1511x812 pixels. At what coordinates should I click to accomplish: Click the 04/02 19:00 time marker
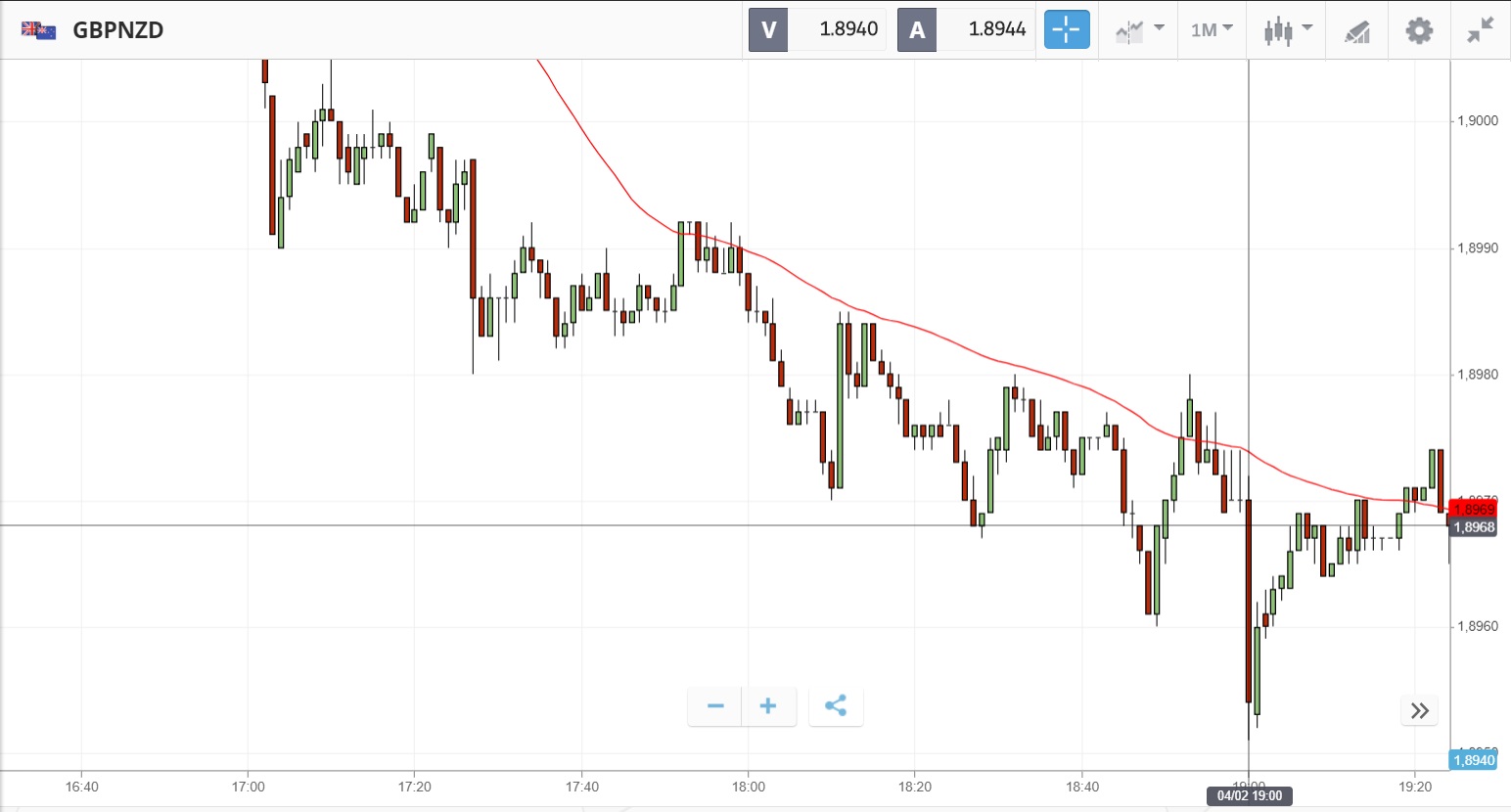click(1249, 796)
